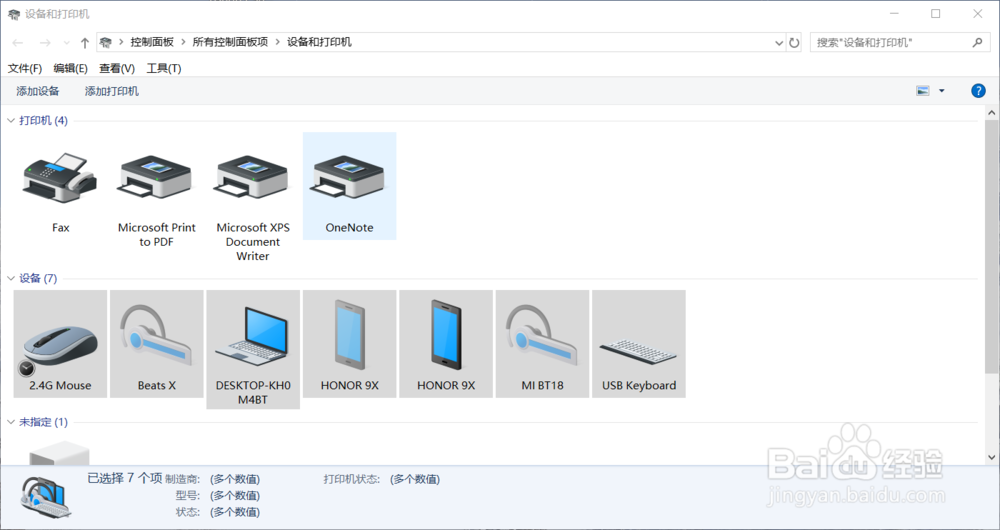Click the vertical scrollbar down arrow
Screen dimensions: 1000x530
pyautogui.click(x=992, y=457)
